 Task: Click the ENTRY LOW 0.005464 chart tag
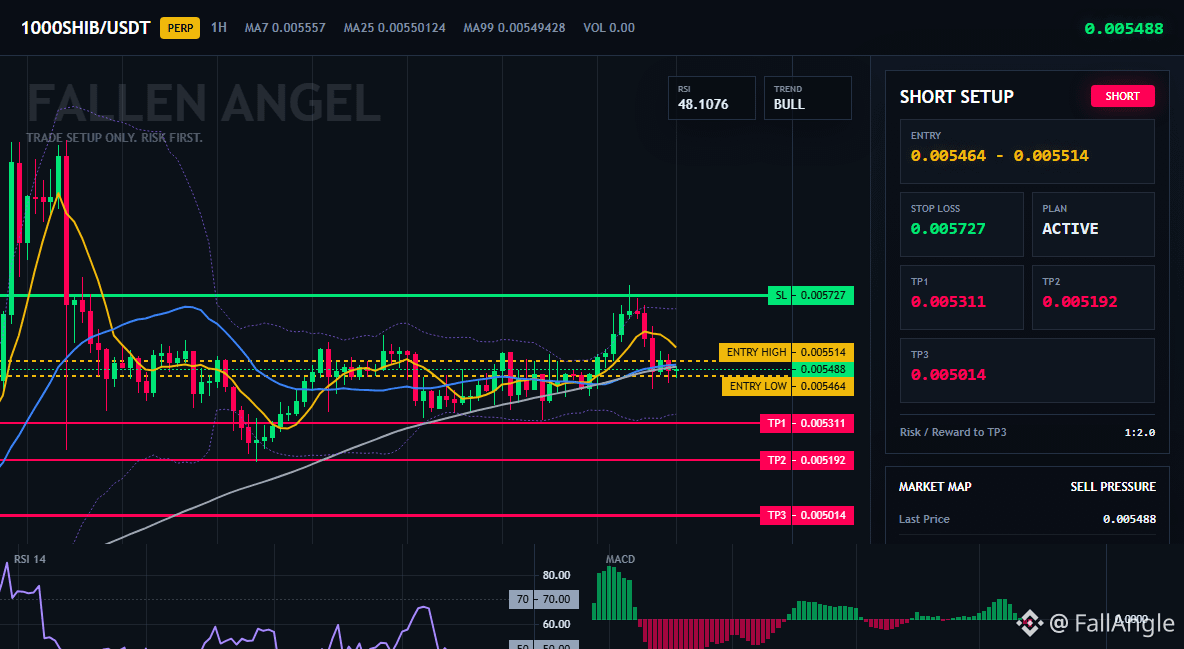tap(788, 386)
